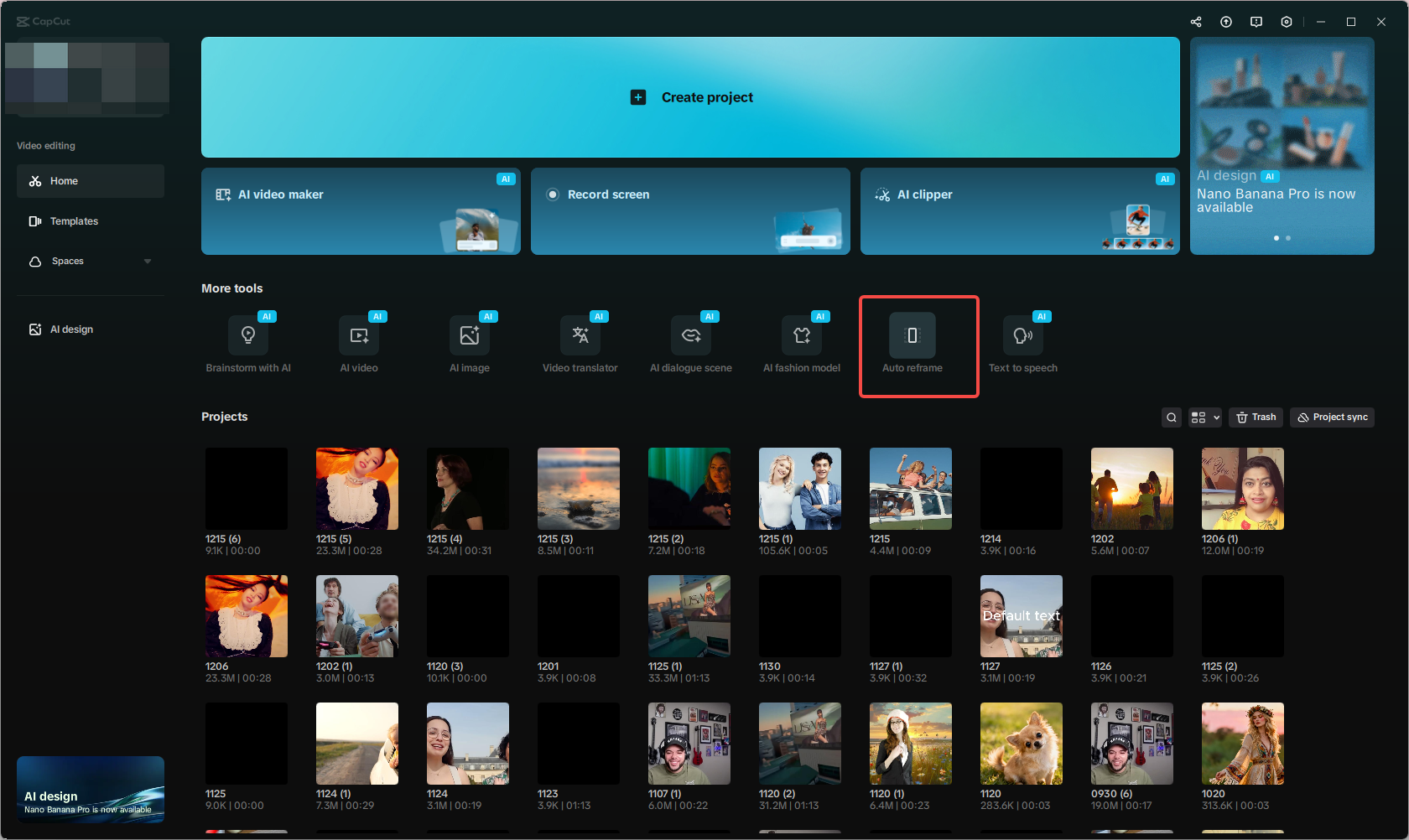Open Project sync
This screenshot has width=1409, height=840.
point(1331,417)
